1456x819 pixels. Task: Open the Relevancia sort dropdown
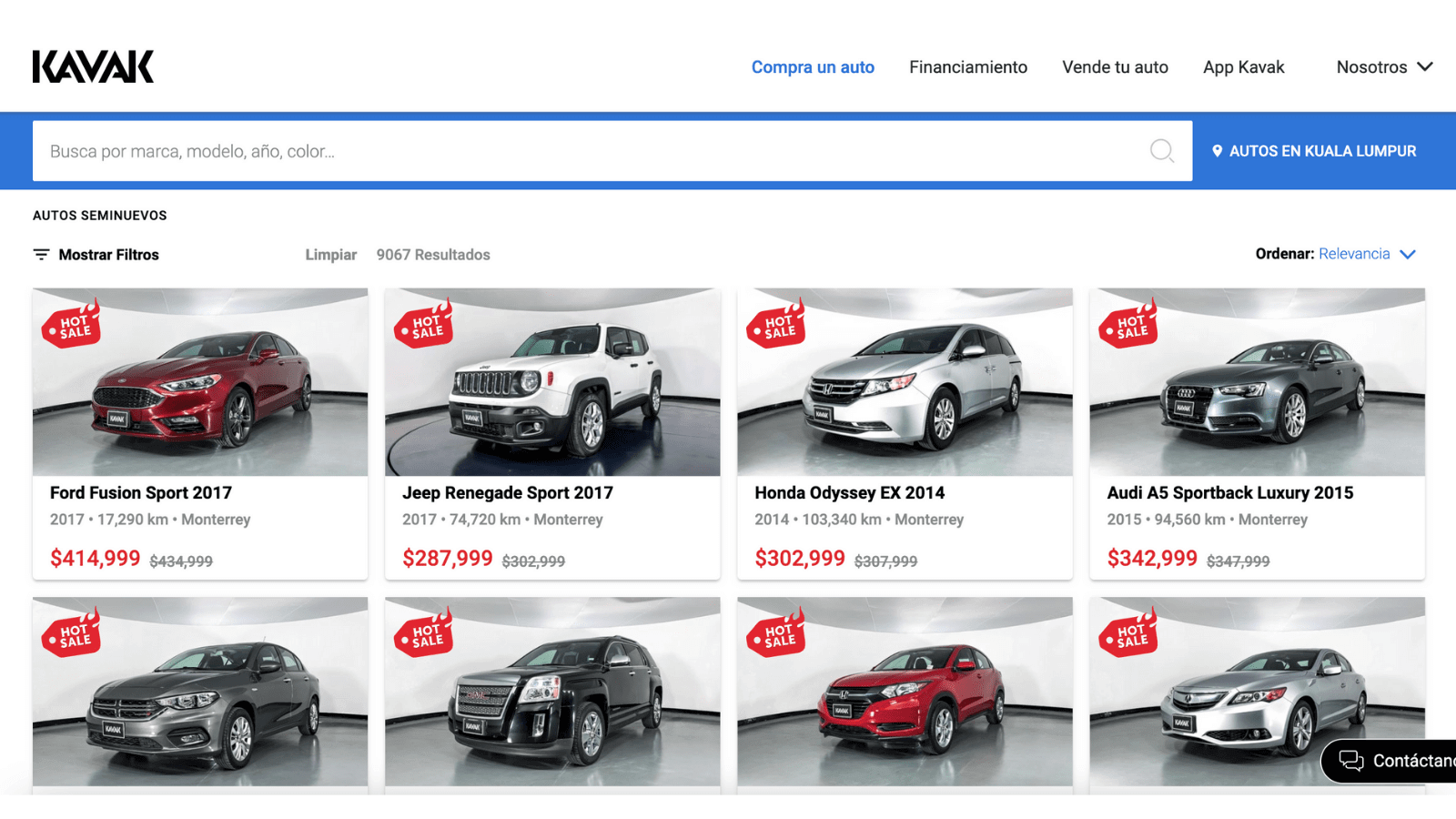pos(1354,254)
